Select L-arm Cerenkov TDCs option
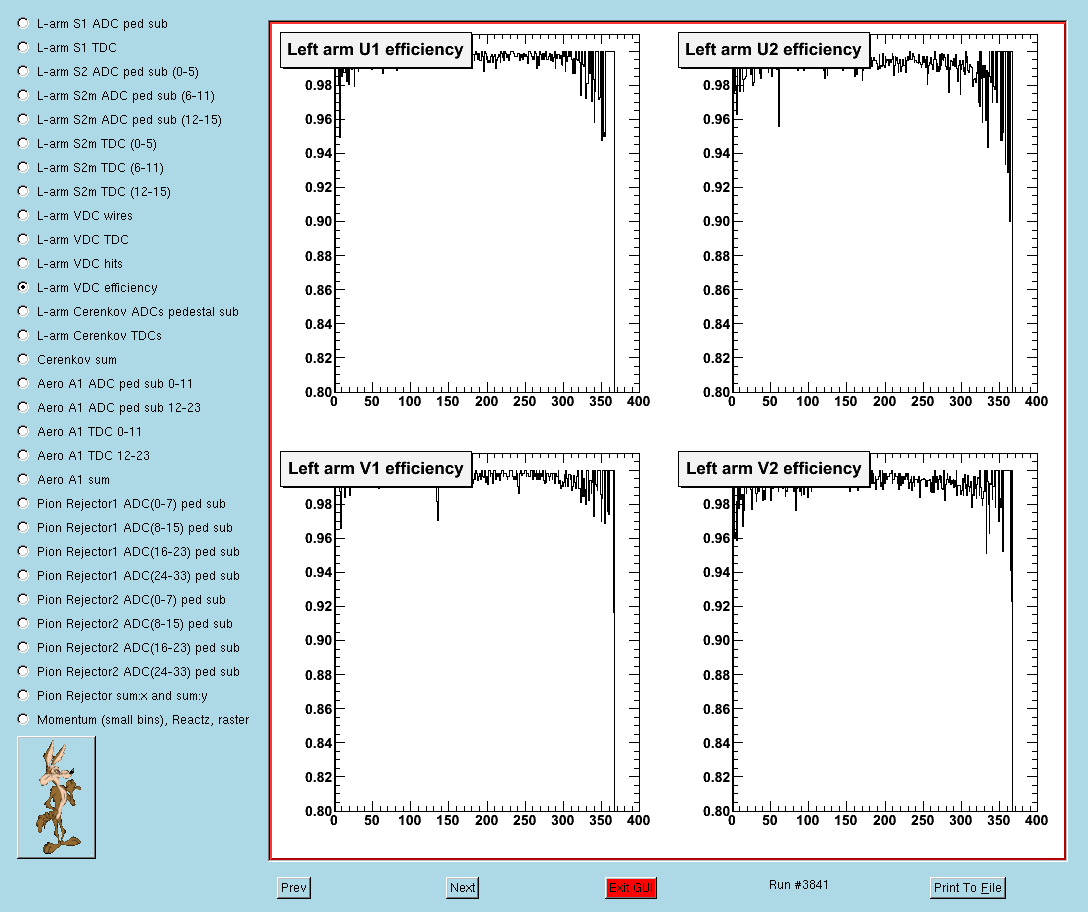This screenshot has width=1088, height=912. click(23, 335)
